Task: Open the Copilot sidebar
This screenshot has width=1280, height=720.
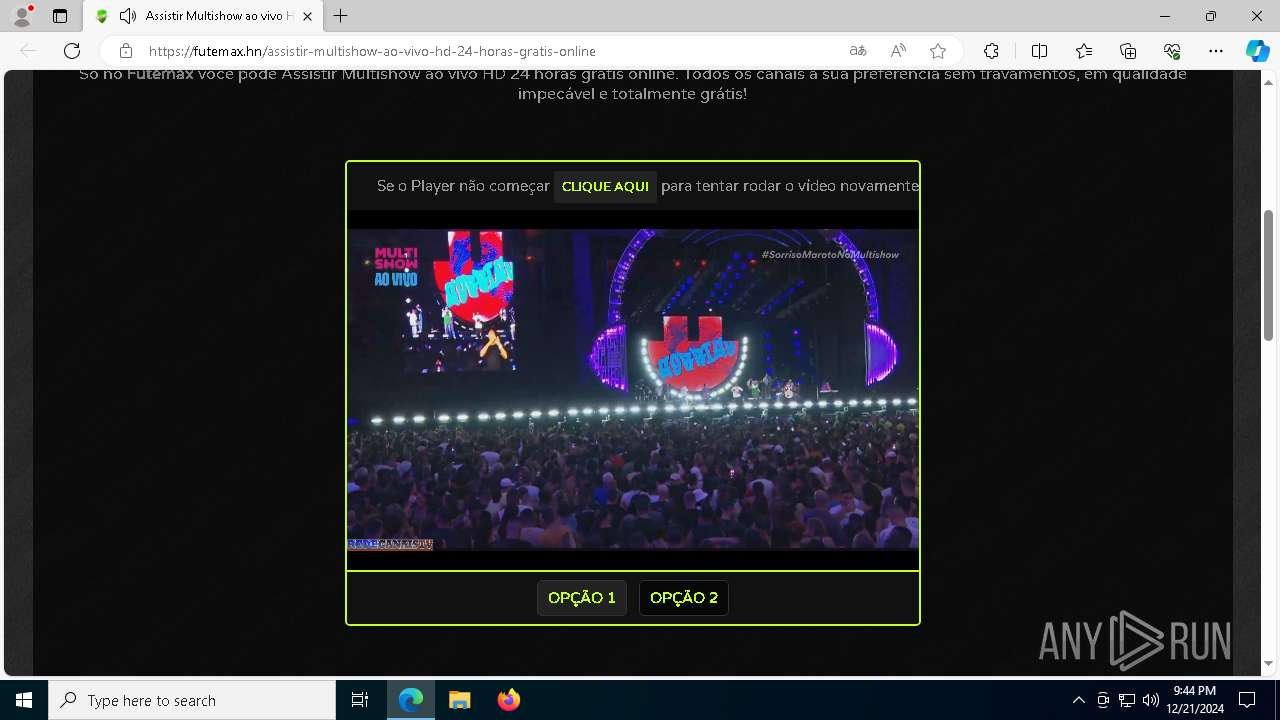Action: pyautogui.click(x=1257, y=51)
